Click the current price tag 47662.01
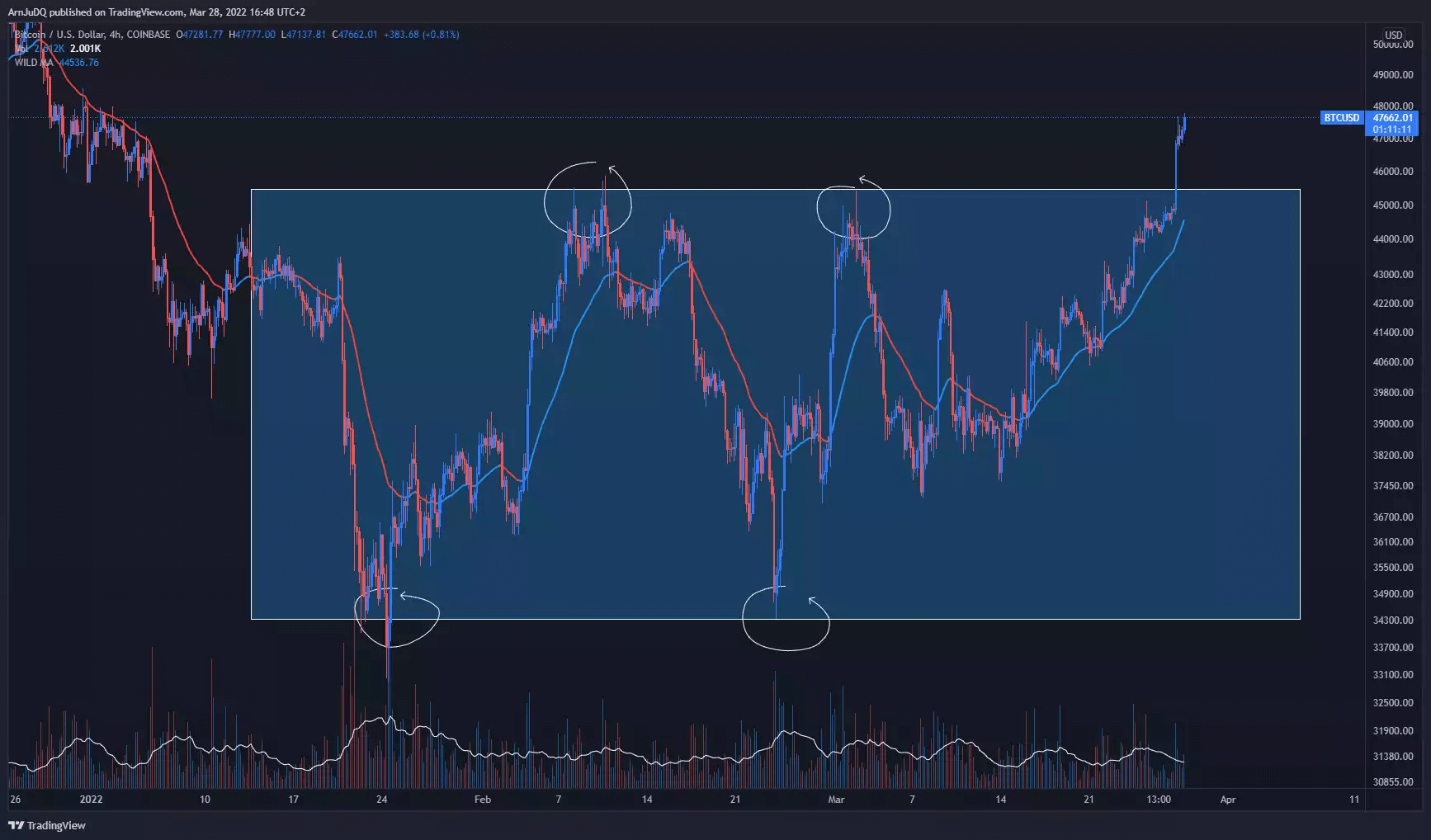 click(1394, 118)
